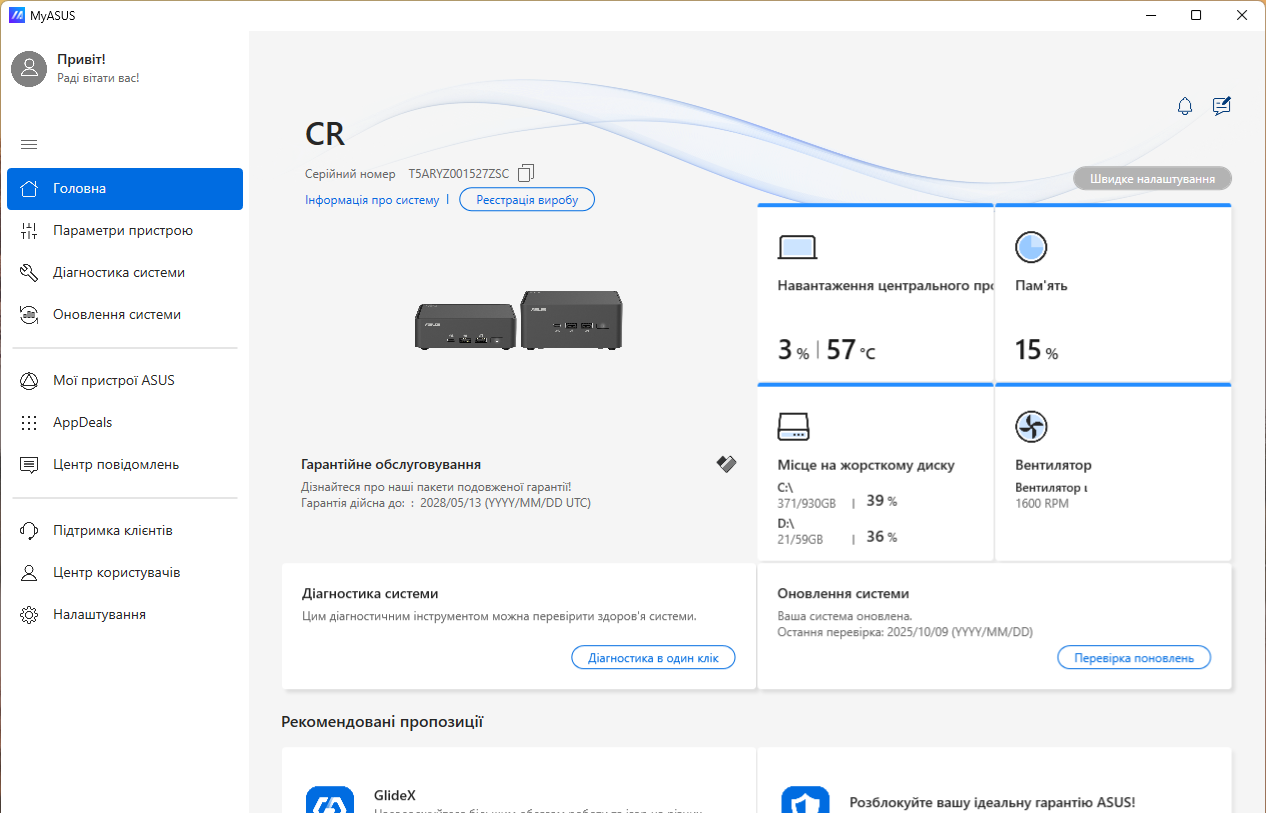Image resolution: width=1266 pixels, height=813 pixels.
Task: Copy serial number with copy icon
Action: pyautogui.click(x=526, y=173)
